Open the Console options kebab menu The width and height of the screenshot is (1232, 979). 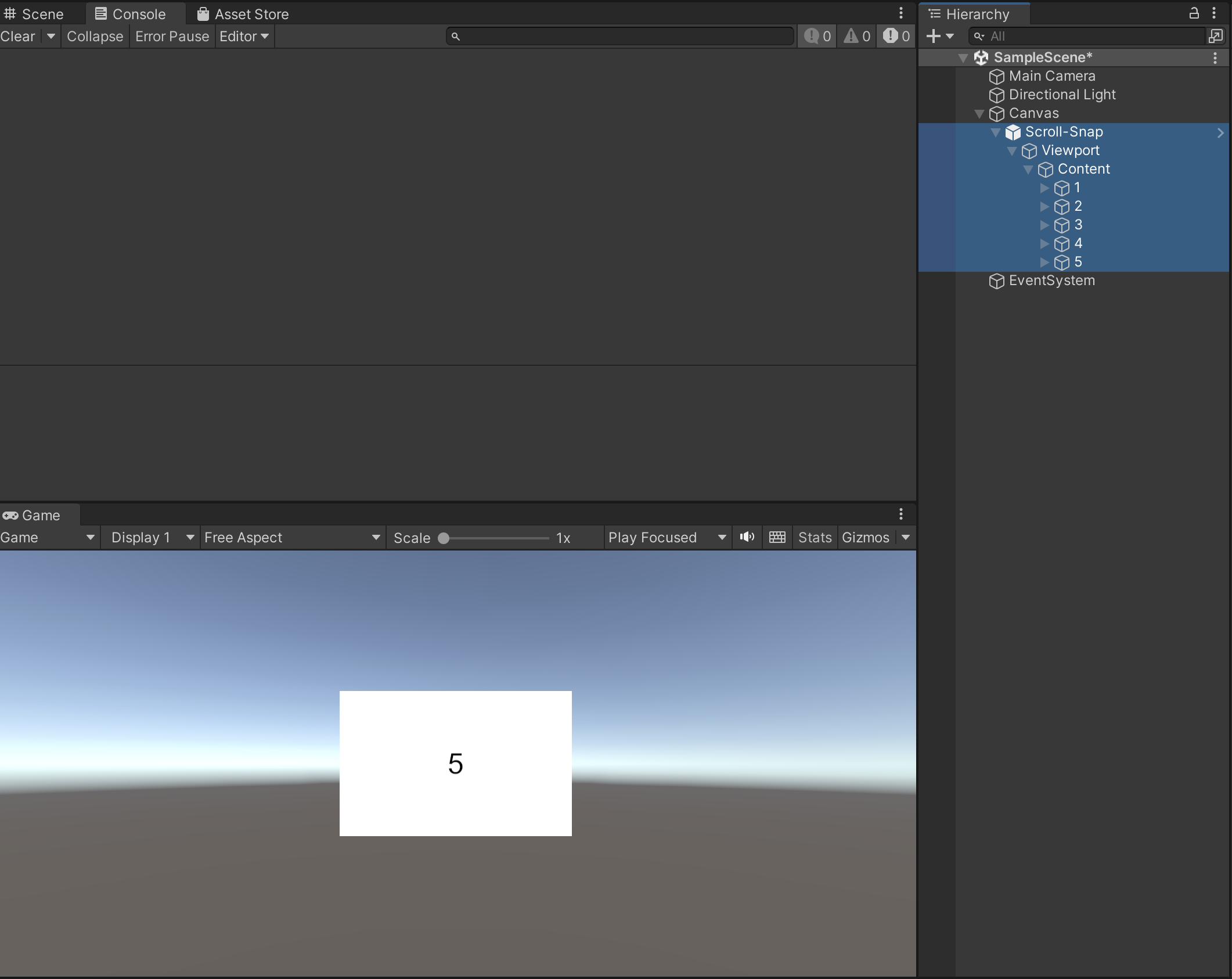coord(900,13)
